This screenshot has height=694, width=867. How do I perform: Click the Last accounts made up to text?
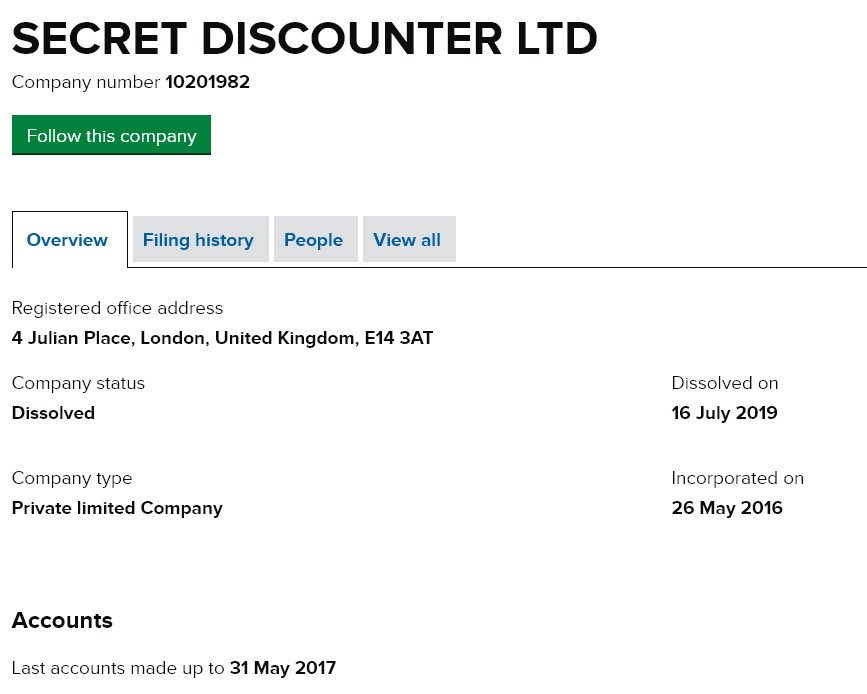(118, 668)
